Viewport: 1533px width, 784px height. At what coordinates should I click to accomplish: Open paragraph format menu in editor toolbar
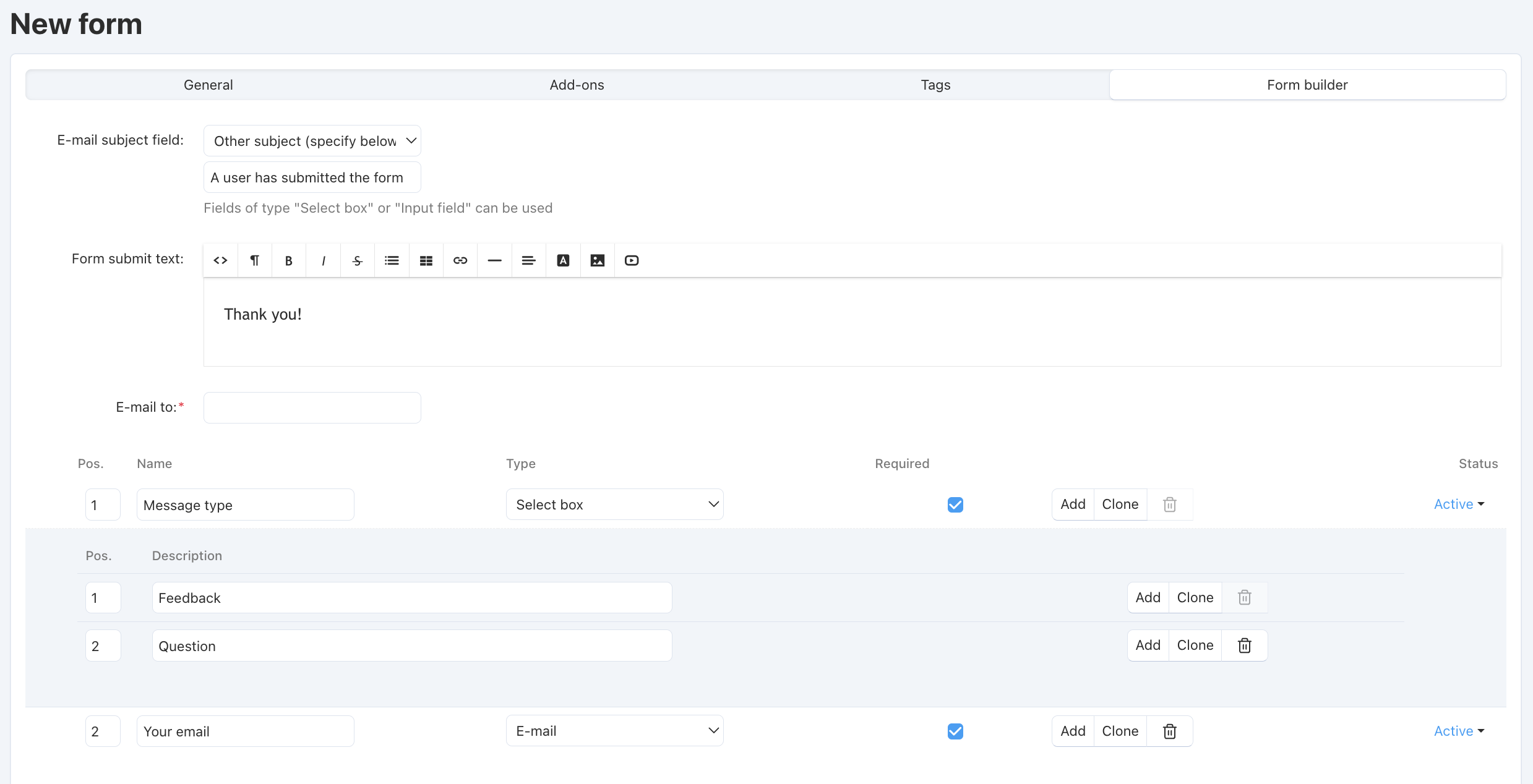point(254,260)
